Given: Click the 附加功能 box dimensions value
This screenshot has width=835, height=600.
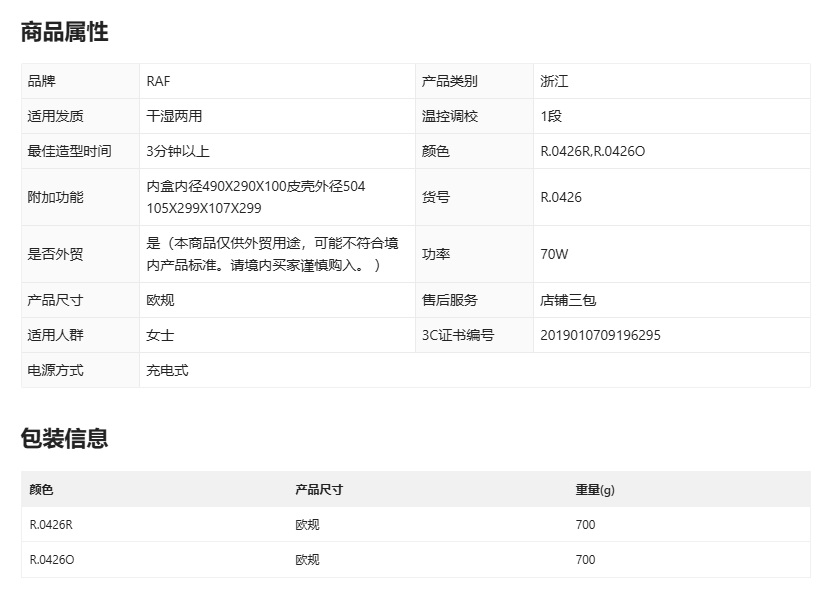Looking at the screenshot, I should pyautogui.click(x=256, y=197).
